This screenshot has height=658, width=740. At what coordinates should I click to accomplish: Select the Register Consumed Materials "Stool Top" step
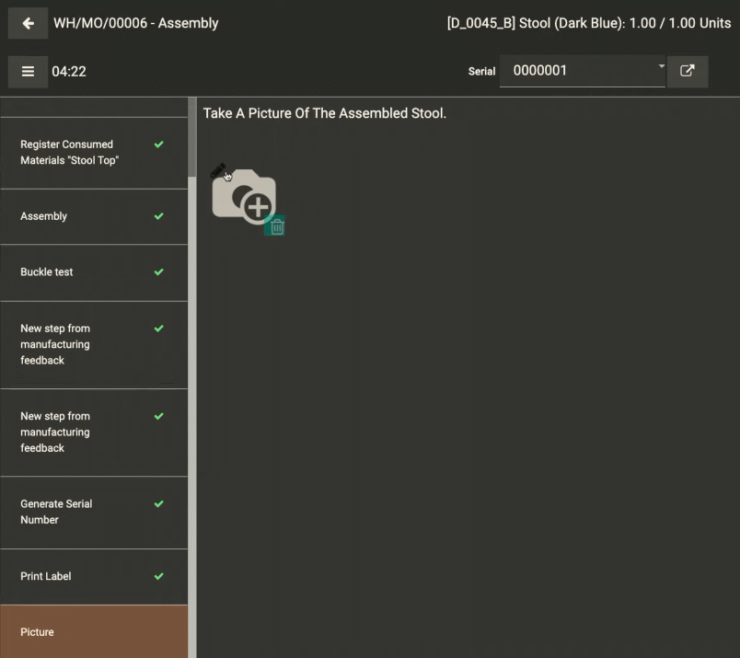[x=94, y=152]
